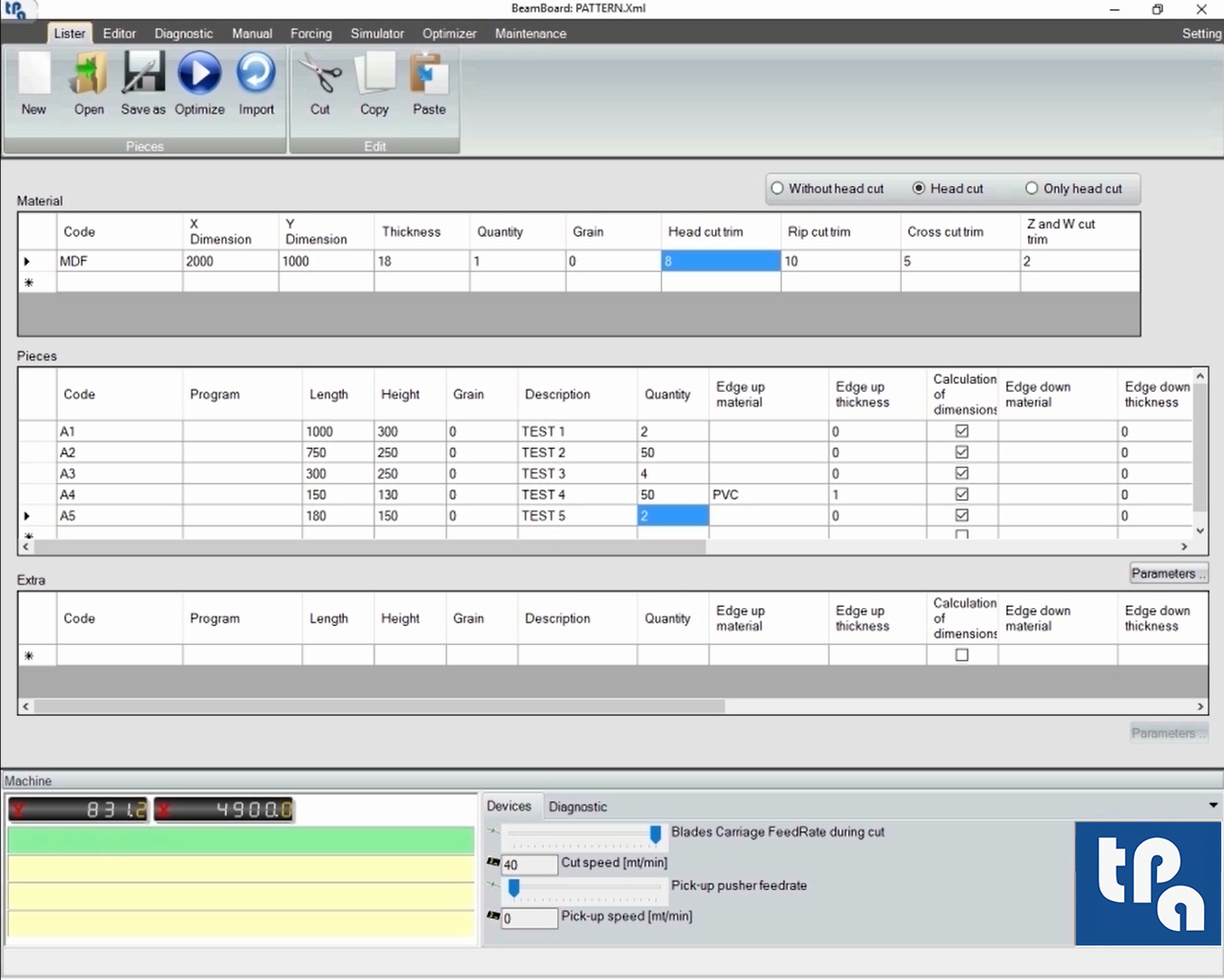This screenshot has width=1224, height=980.
Task: Click the Head cut trim cell value 8
Action: 720,261
